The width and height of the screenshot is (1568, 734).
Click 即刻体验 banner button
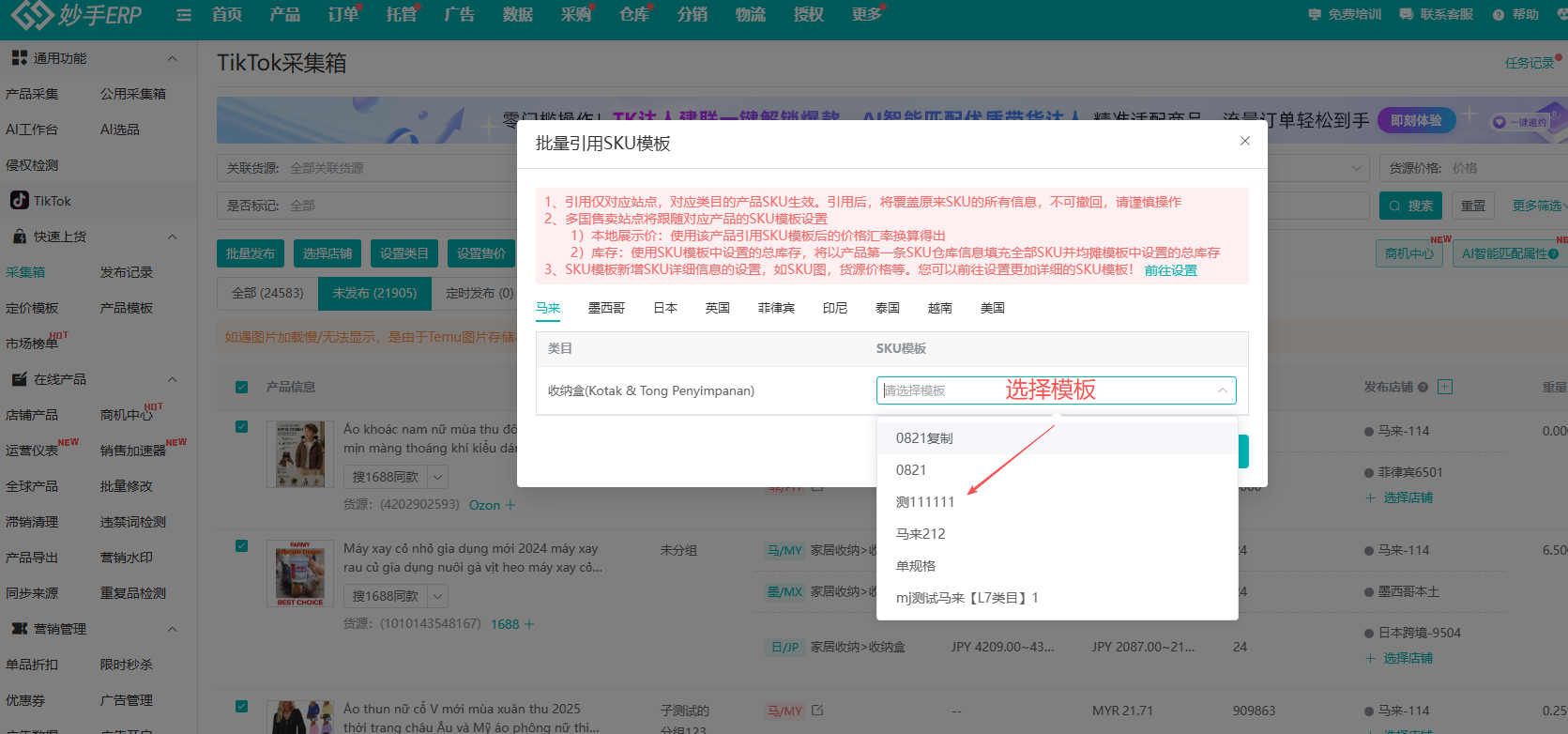1416,120
